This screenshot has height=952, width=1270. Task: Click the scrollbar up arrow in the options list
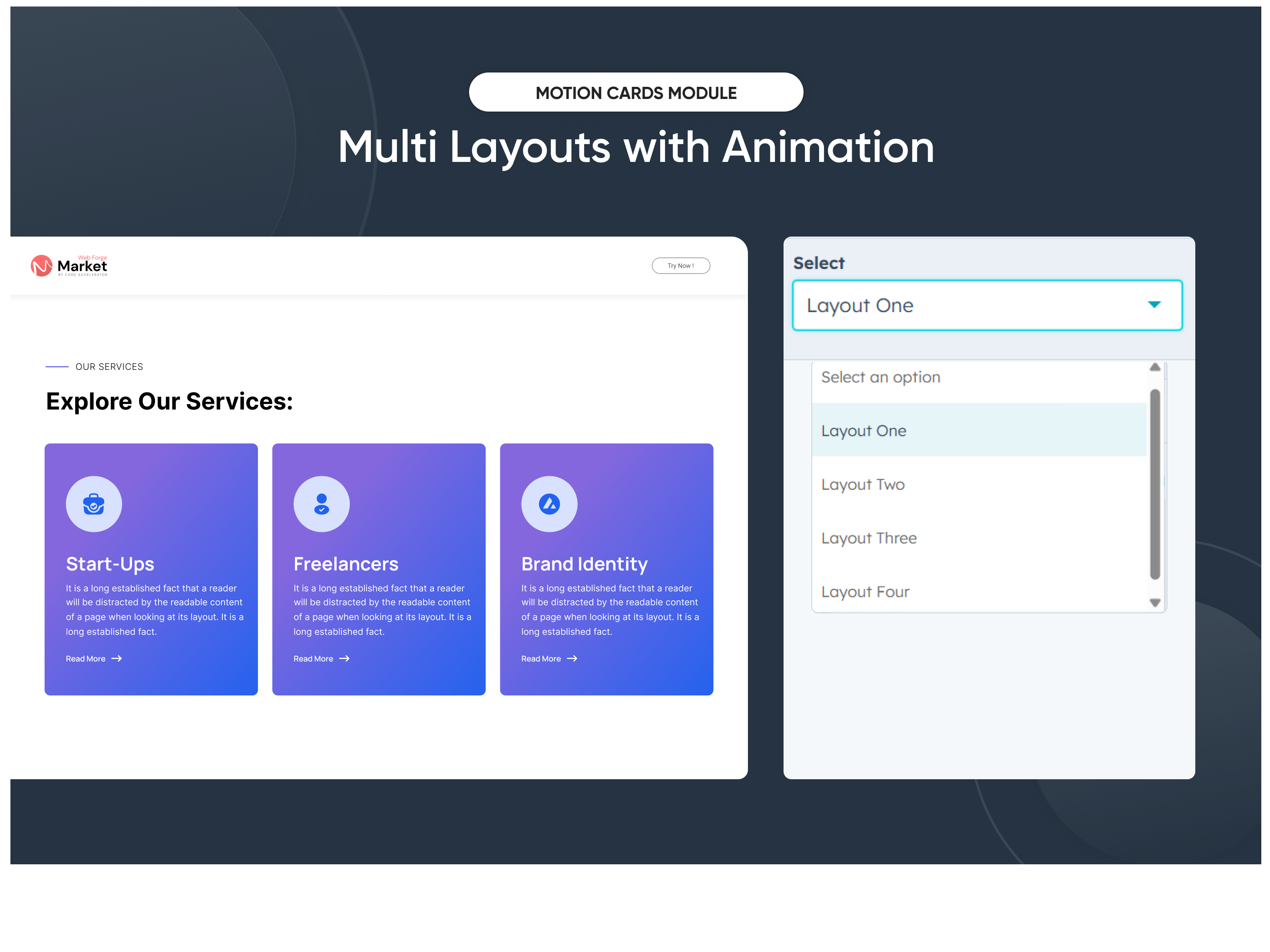(x=1154, y=368)
